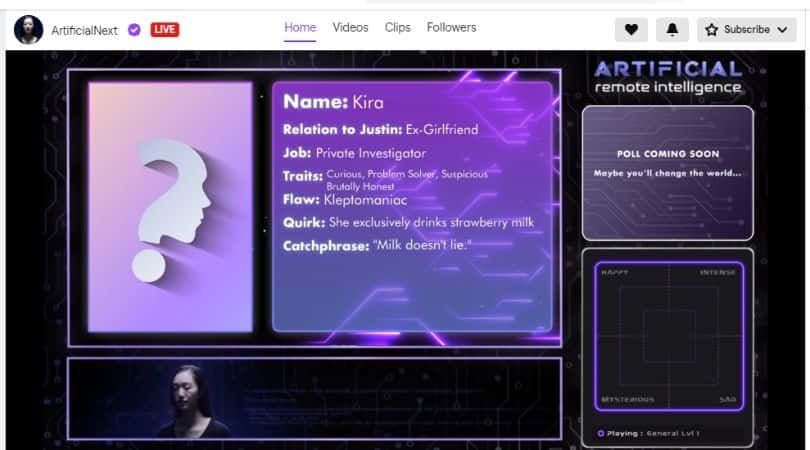This screenshot has width=810, height=450.
Task: Go to the Clips tab
Action: [x=397, y=28]
